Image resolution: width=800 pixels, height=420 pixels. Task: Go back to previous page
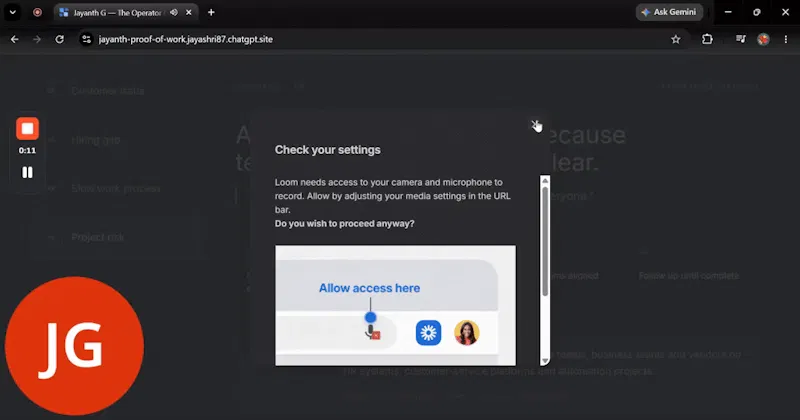[15, 39]
